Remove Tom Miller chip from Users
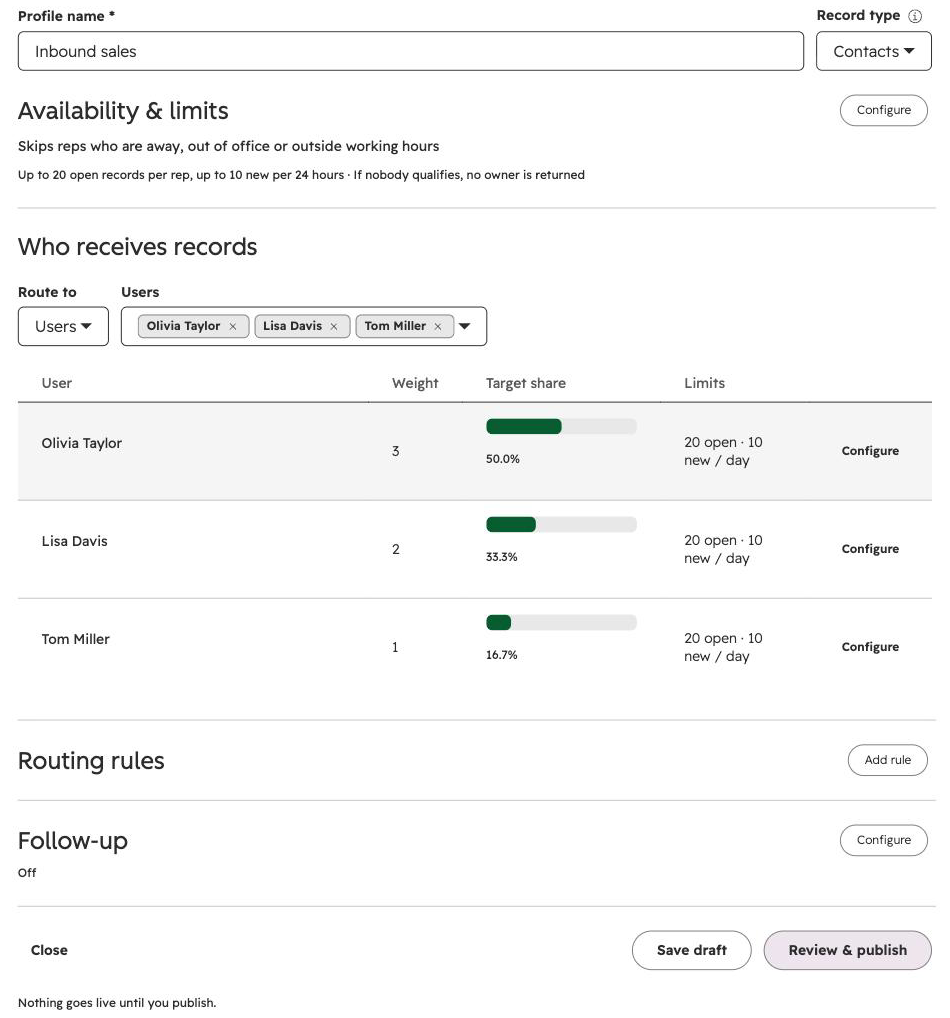 click(x=438, y=327)
